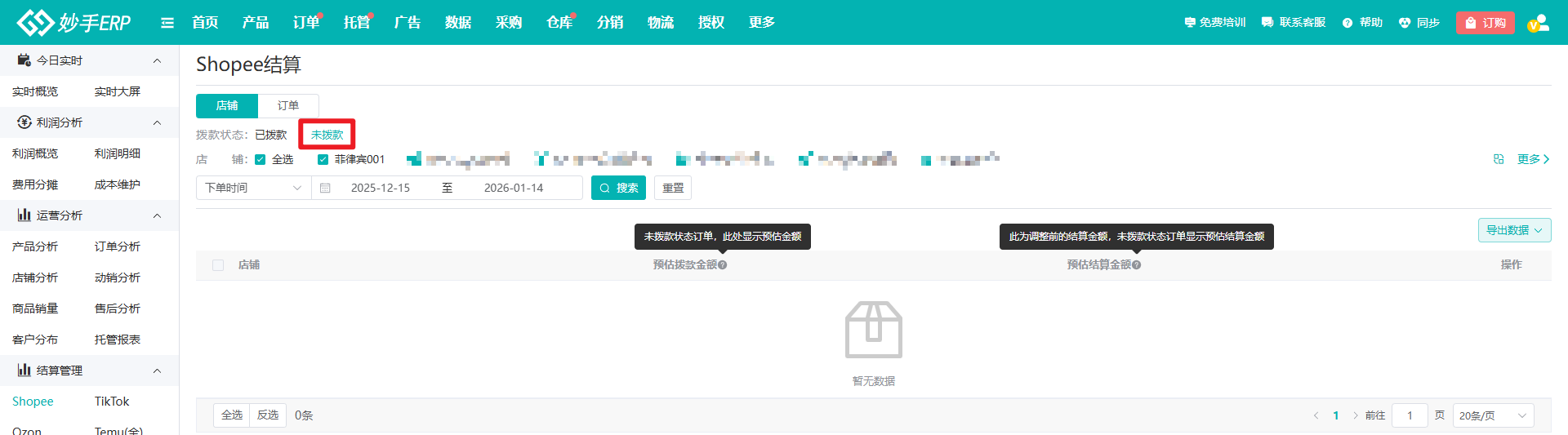The image size is (1568, 435).
Task: Toggle the hamburger sidebar menu icon
Action: click(167, 23)
